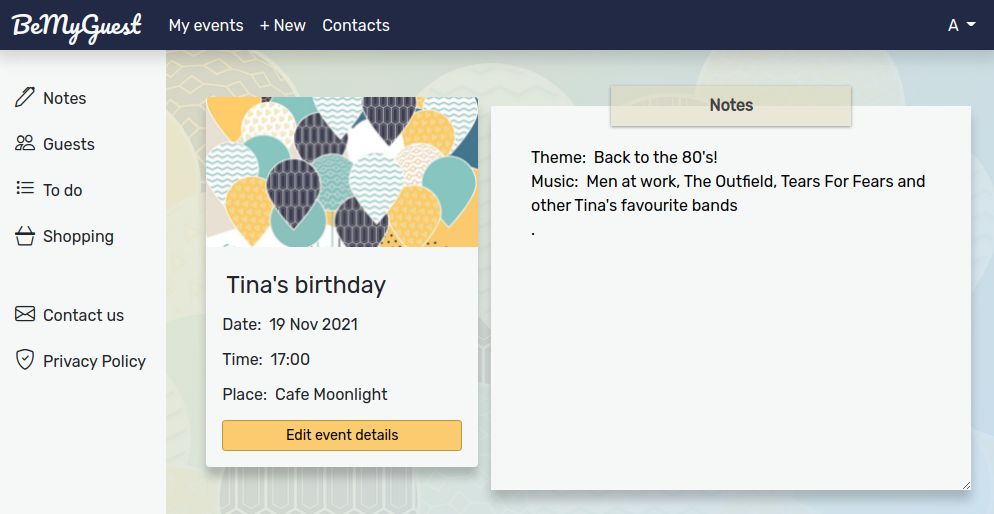This screenshot has height=514, width=994.
Task: Click the Theme: Back to the 80's! line
Action: 624,157
